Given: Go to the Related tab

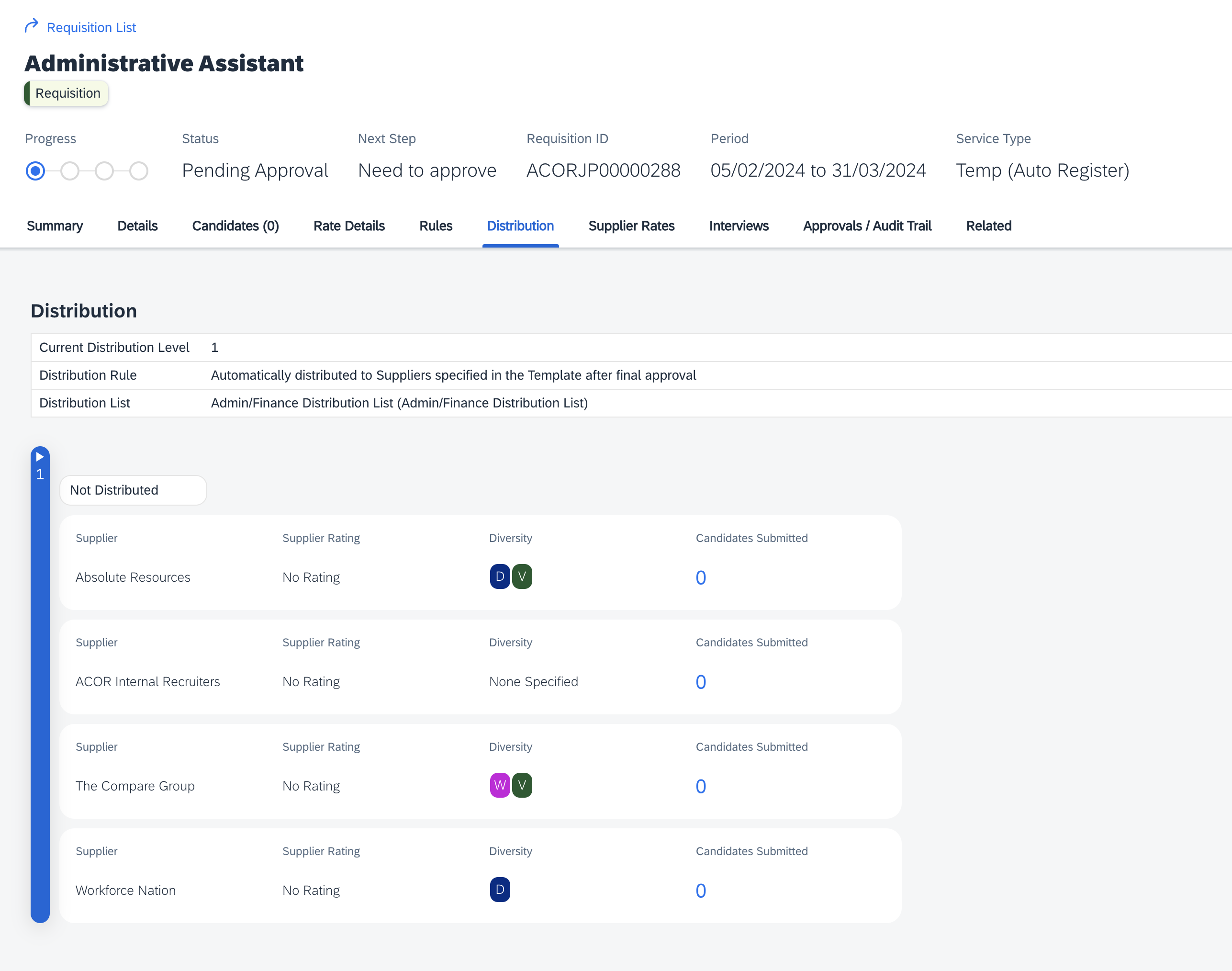Looking at the screenshot, I should [989, 226].
